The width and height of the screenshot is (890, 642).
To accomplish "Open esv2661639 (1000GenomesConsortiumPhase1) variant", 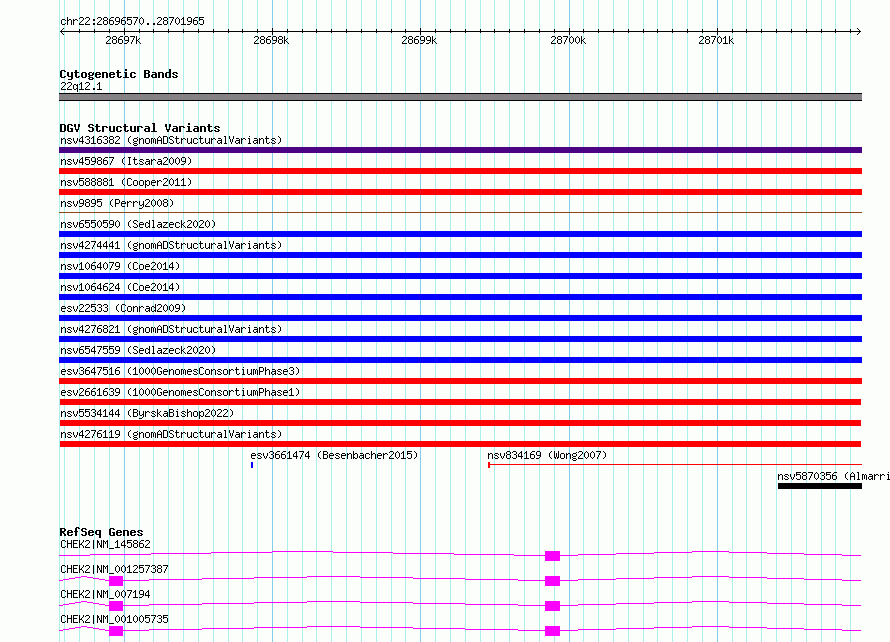I will coord(180,392).
